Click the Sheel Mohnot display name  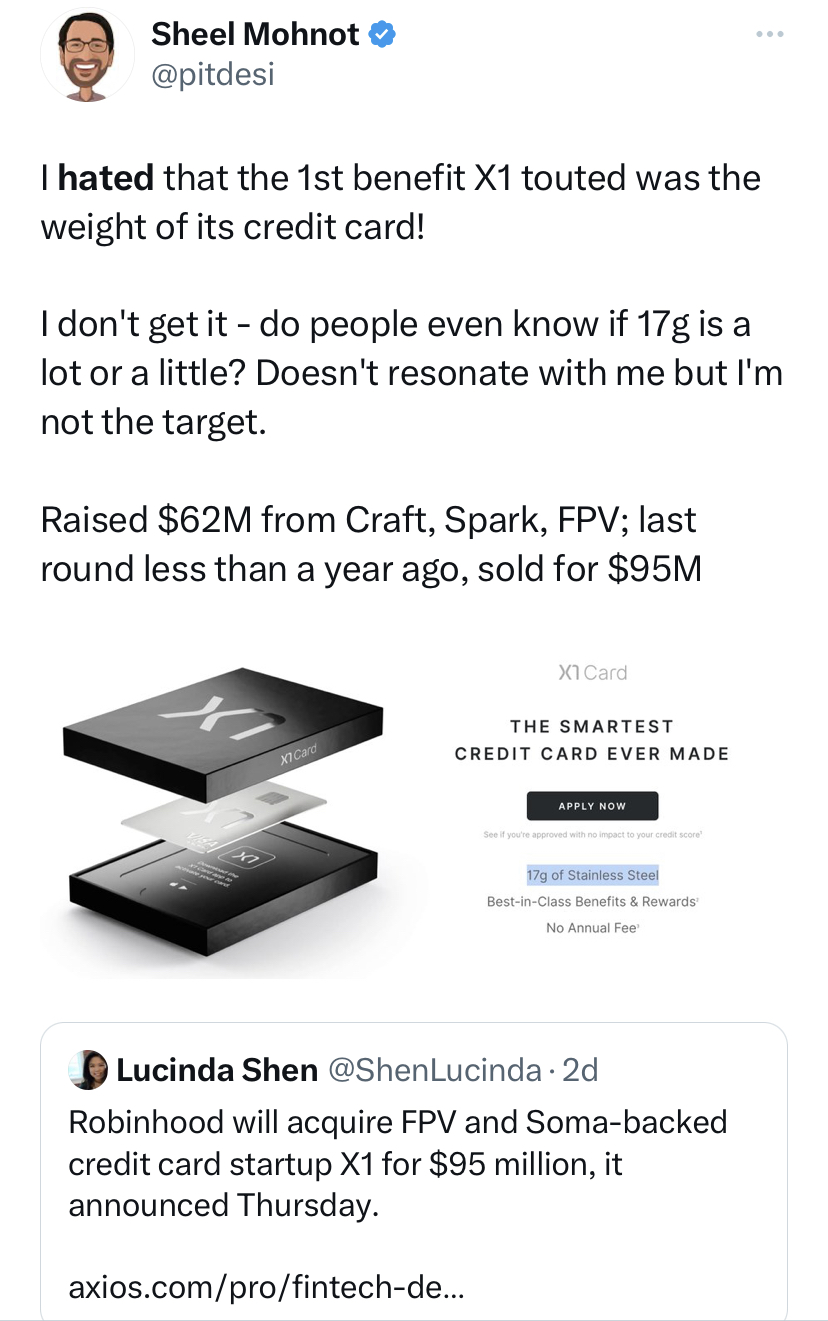tap(255, 35)
